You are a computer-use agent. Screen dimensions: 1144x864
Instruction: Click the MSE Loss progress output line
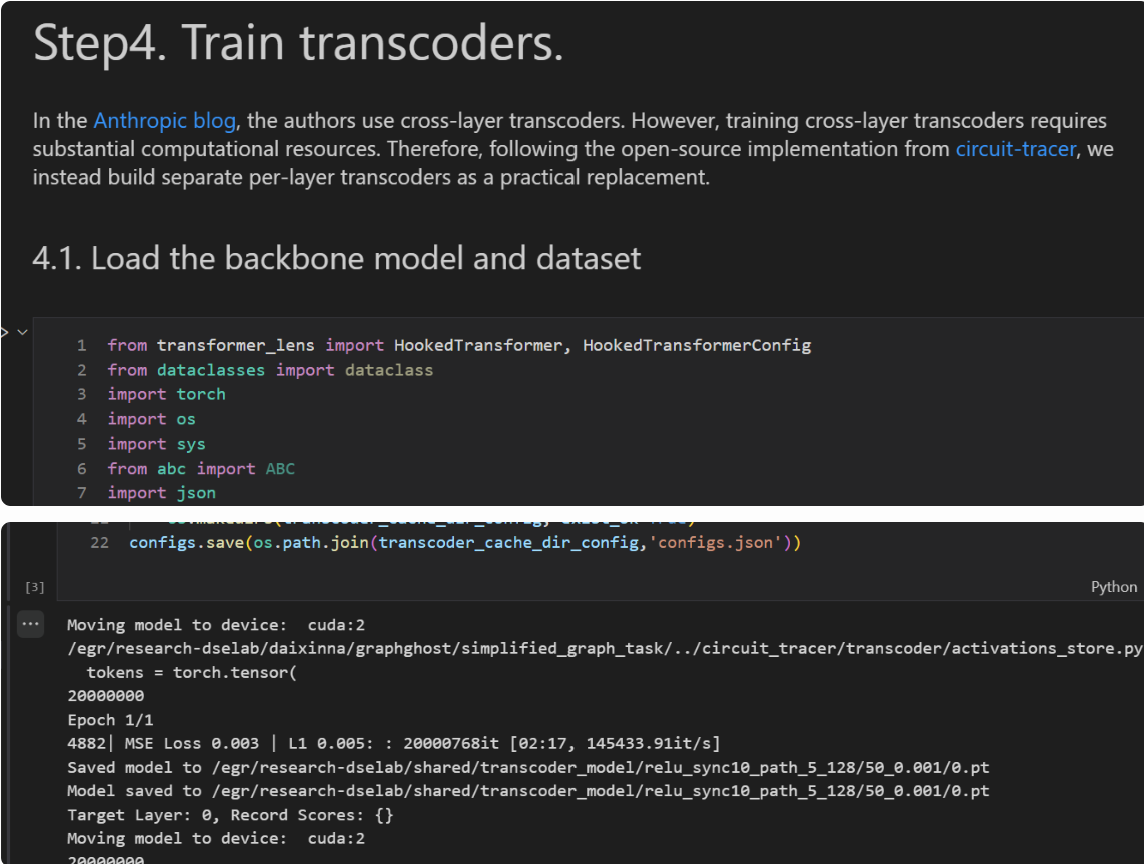pyautogui.click(x=393, y=743)
